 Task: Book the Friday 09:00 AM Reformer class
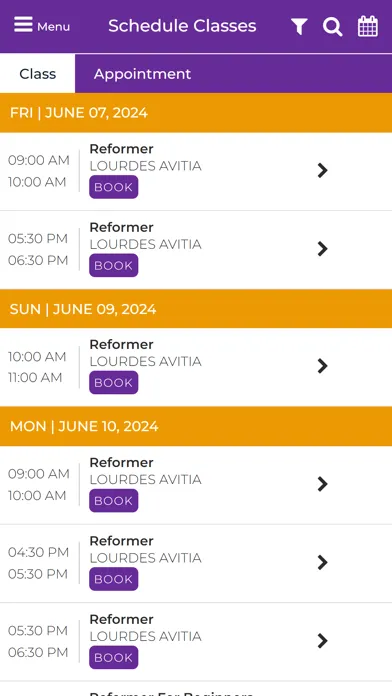(x=114, y=187)
